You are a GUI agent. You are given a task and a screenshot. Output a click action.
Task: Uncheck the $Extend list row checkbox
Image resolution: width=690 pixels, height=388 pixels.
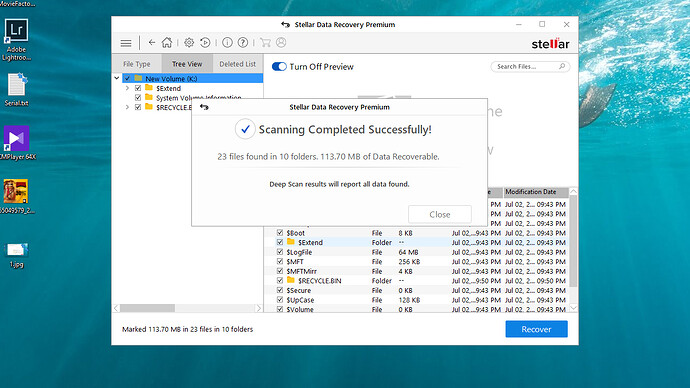pos(280,242)
